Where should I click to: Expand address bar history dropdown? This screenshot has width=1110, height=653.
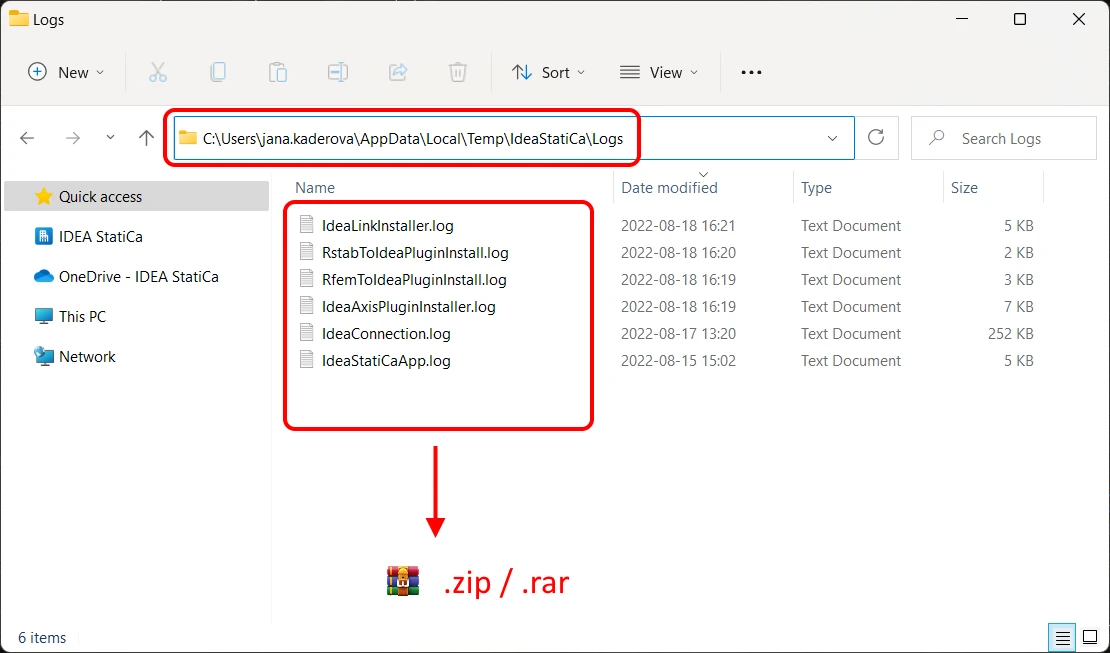click(x=832, y=138)
